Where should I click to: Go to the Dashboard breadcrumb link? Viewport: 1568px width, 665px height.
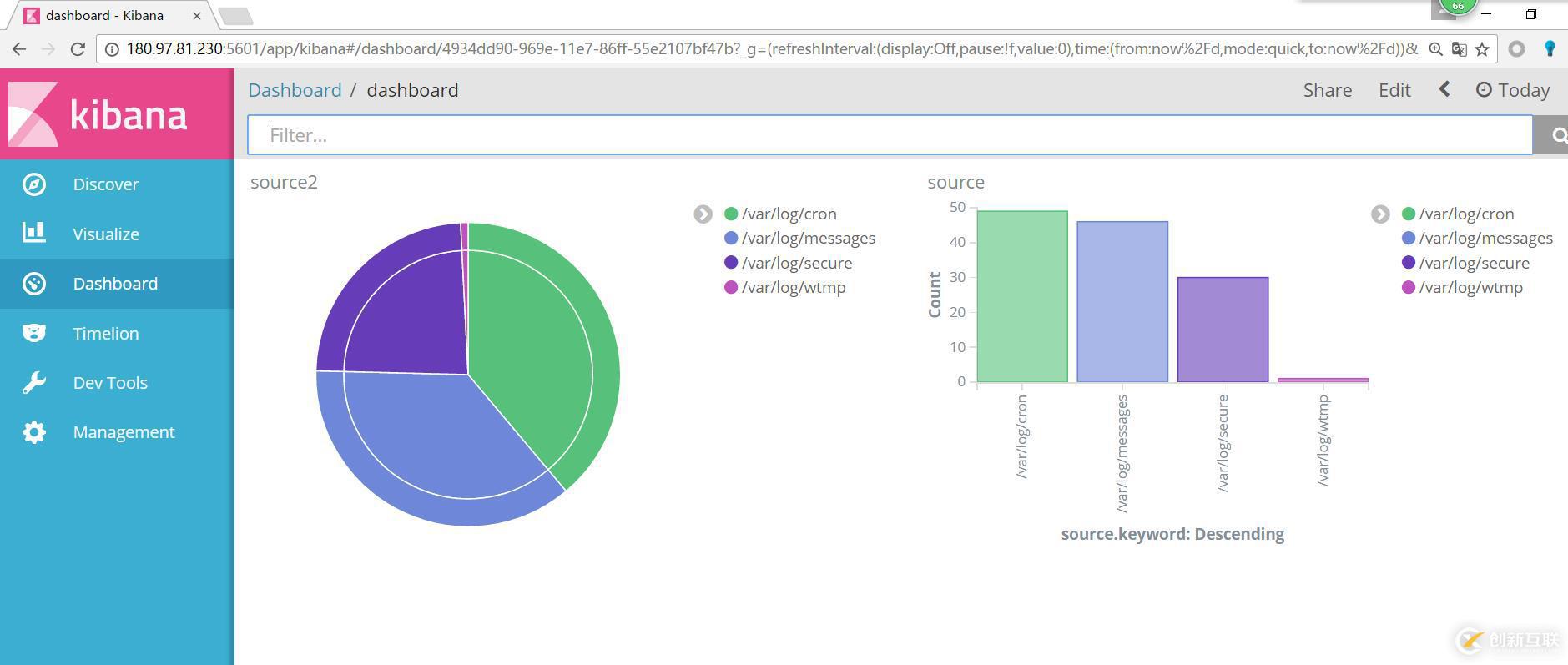[295, 90]
